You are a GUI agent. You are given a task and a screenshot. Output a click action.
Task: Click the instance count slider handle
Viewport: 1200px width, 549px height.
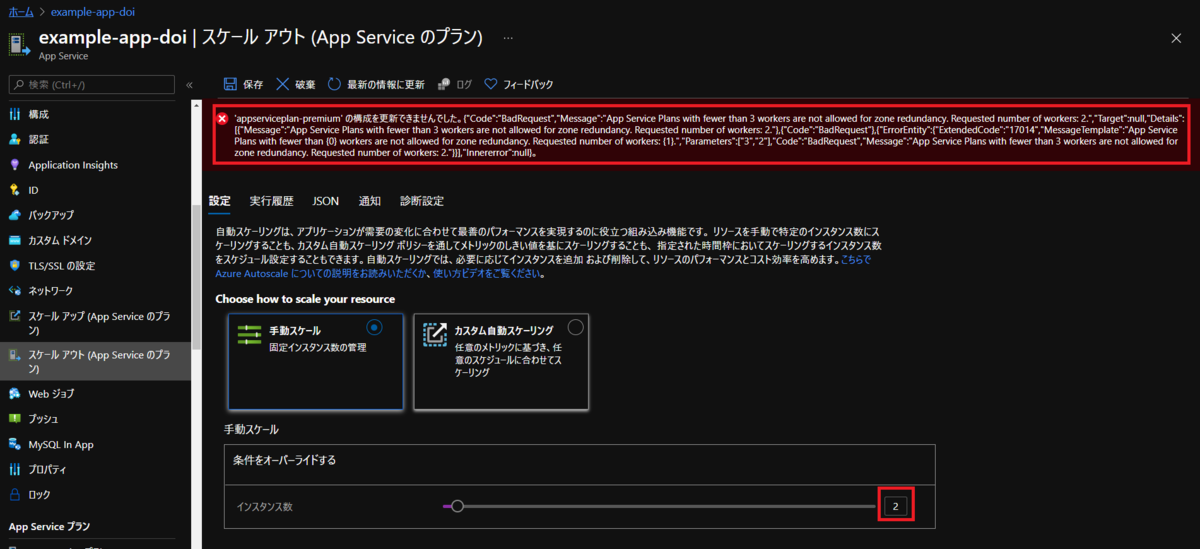457,506
